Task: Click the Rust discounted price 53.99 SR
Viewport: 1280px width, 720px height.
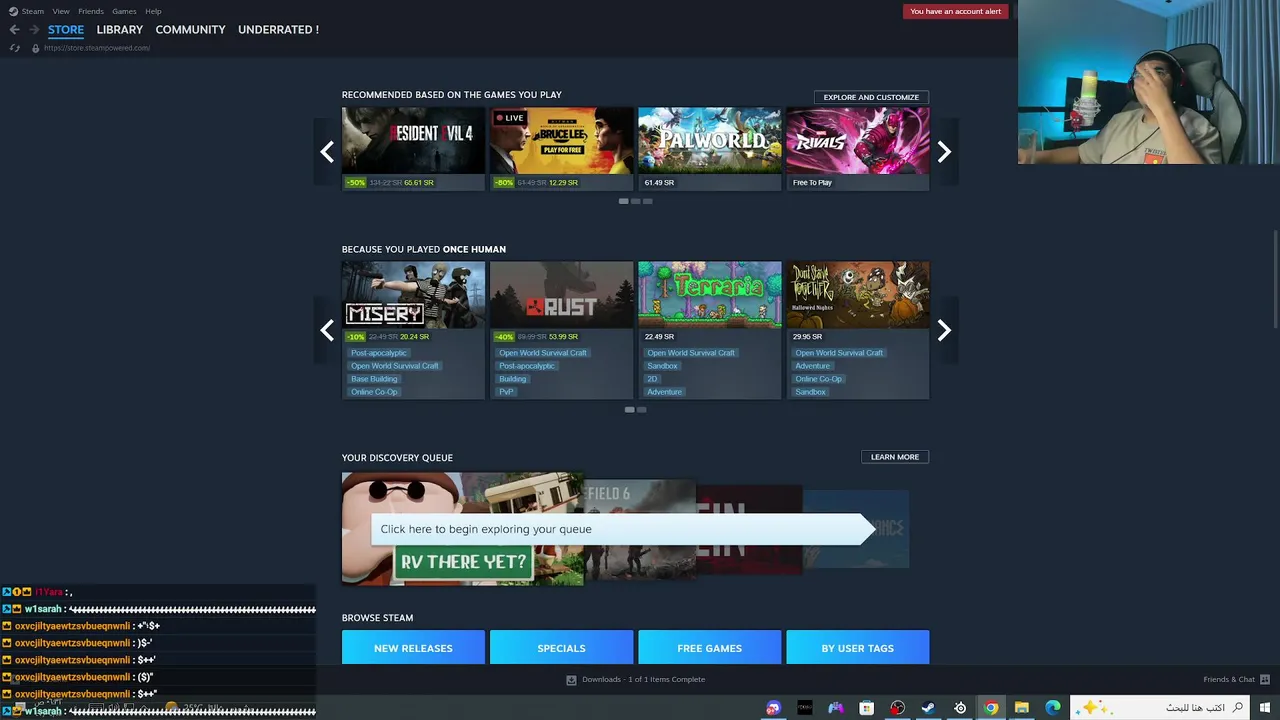Action: [x=564, y=337]
